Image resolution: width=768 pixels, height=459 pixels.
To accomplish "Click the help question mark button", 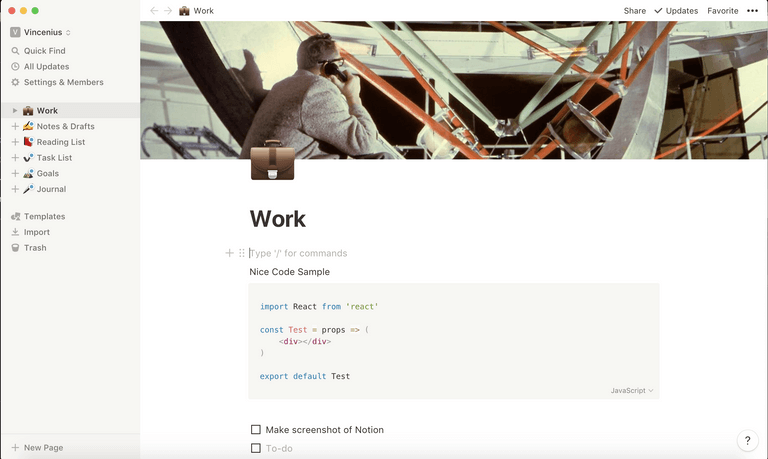I will point(747,440).
